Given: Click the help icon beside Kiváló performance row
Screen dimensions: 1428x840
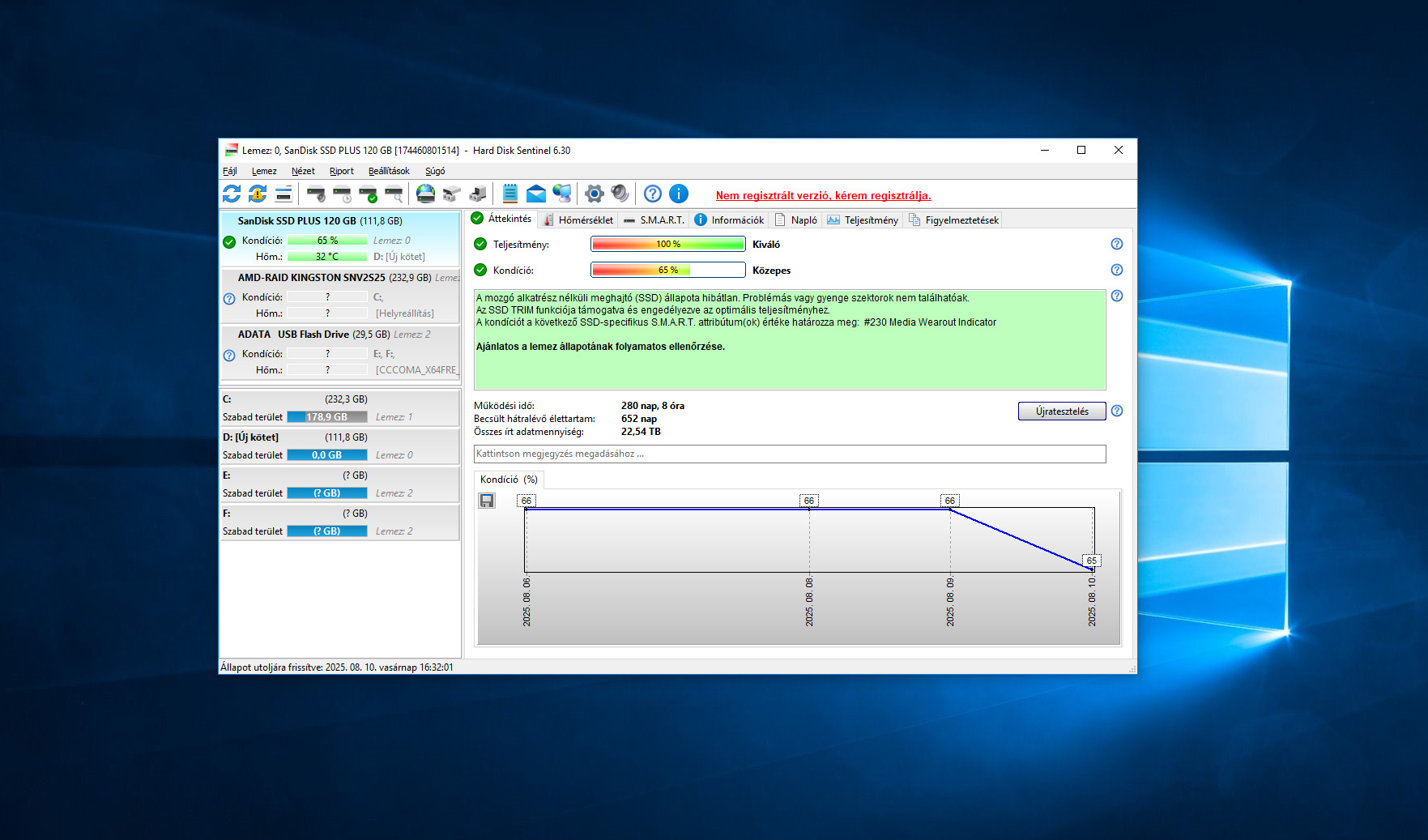Looking at the screenshot, I should point(1117,244).
